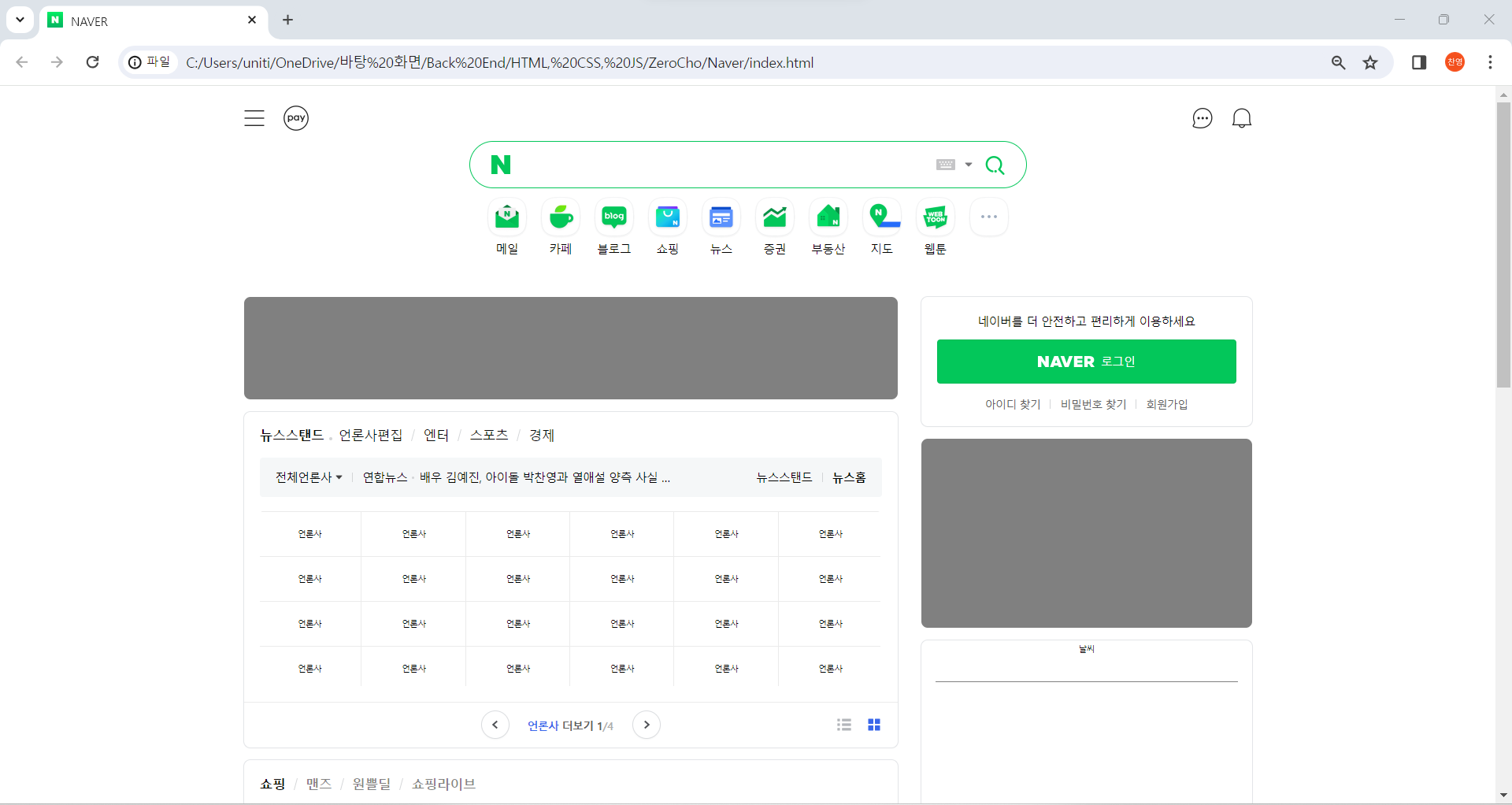Screen dimensions: 1512x805
Task: Click the scrollbar down arrow
Action: point(1503,796)
